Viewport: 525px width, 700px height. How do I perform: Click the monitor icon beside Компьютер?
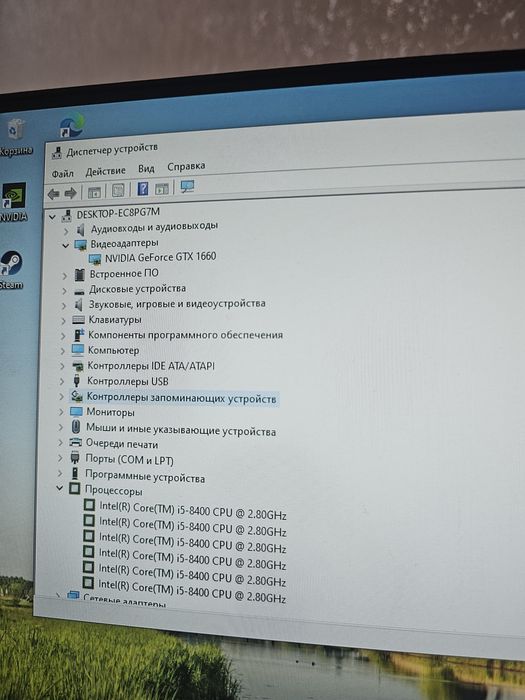coord(78,350)
